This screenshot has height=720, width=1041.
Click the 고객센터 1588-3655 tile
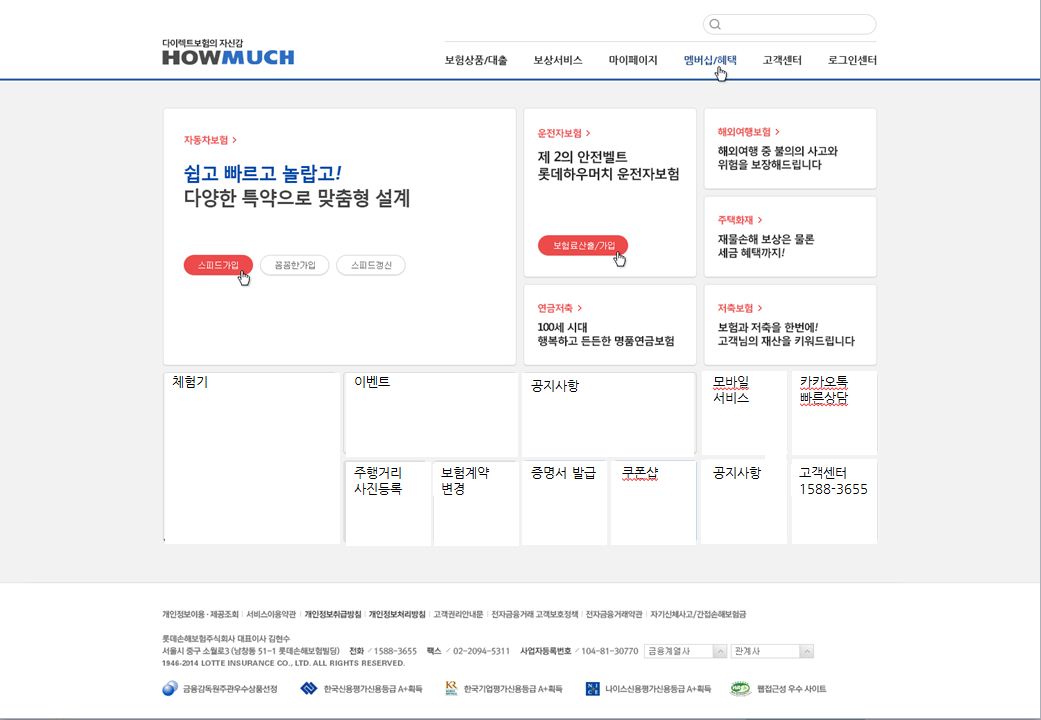[x=835, y=501]
